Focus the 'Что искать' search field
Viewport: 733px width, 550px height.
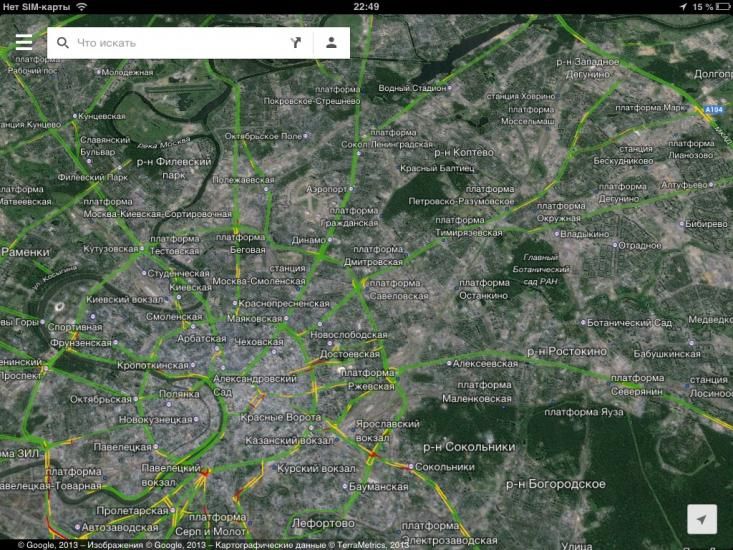[x=180, y=43]
